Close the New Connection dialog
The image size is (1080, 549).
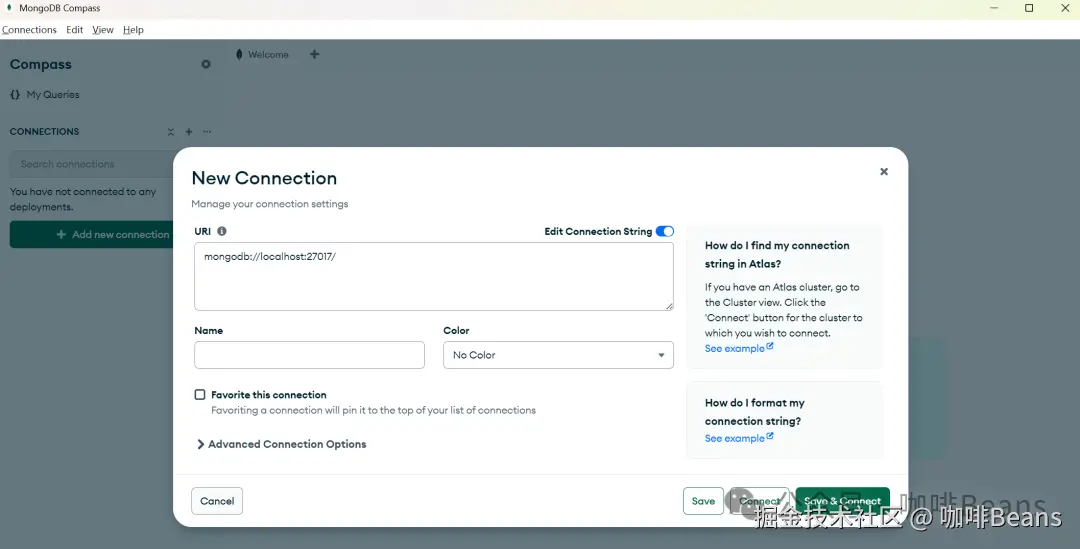click(x=884, y=172)
